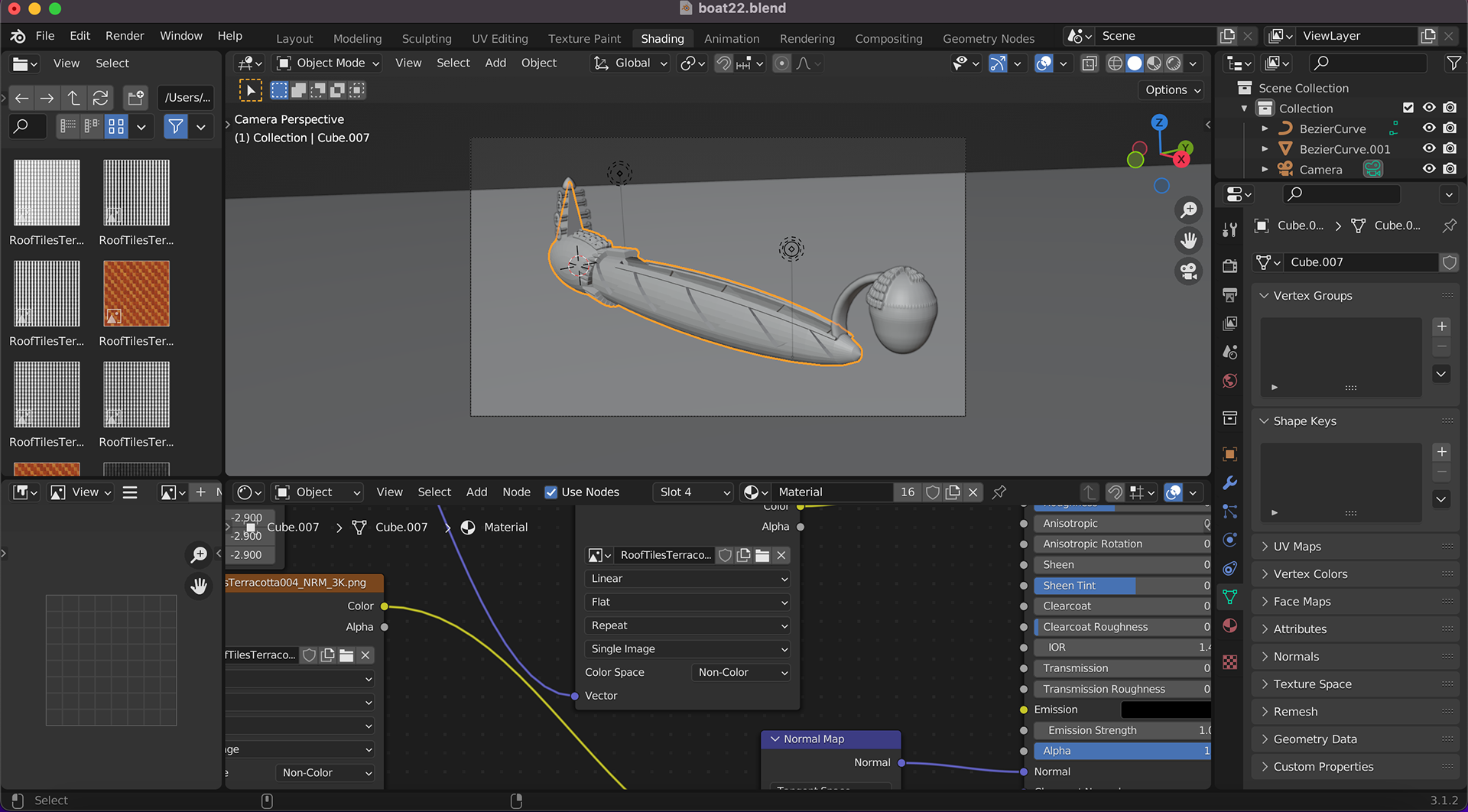Viewport: 1468px width, 812px height.
Task: Add a new vertex group with plus button
Action: click(x=1441, y=326)
